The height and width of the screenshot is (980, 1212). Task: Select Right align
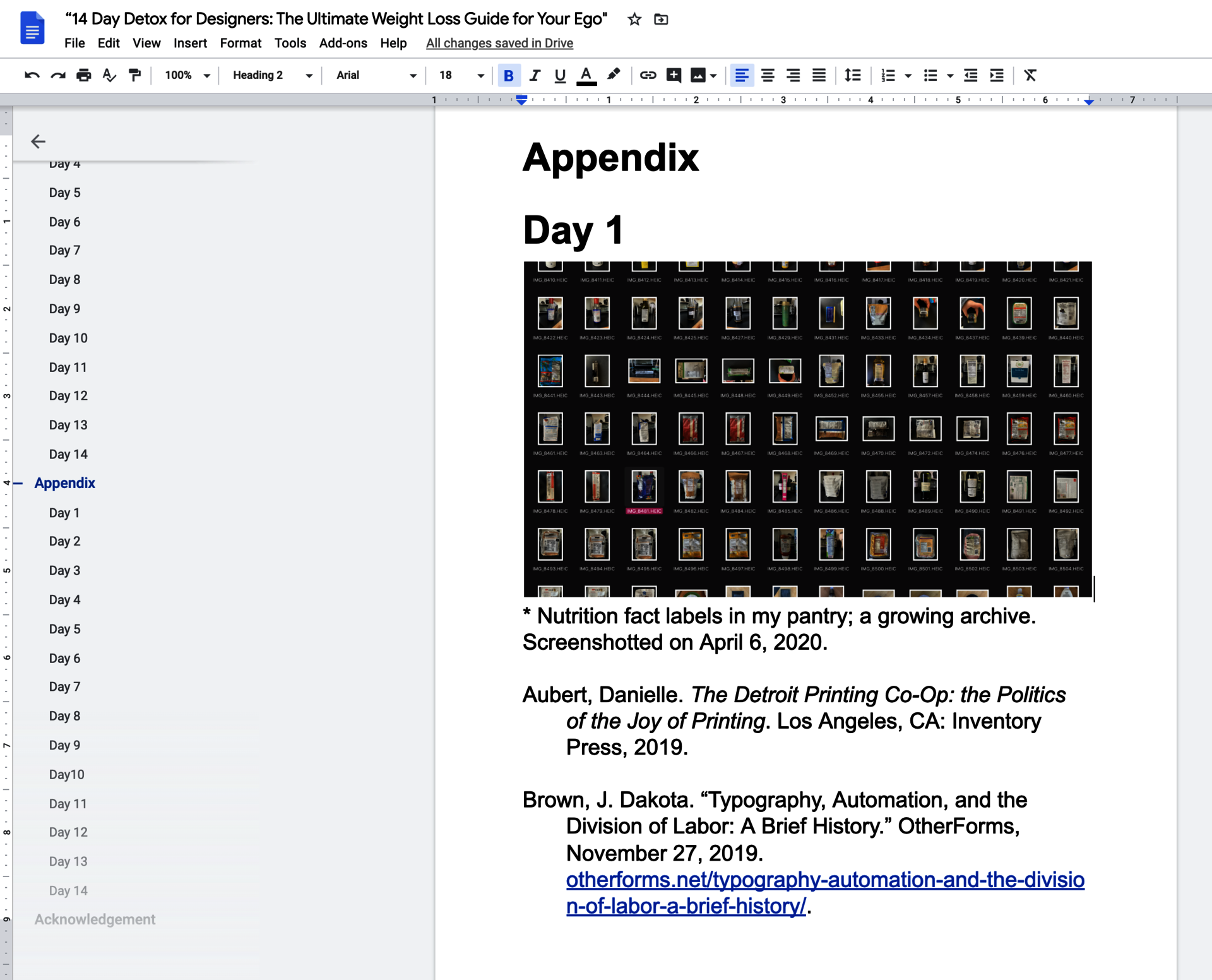[793, 76]
